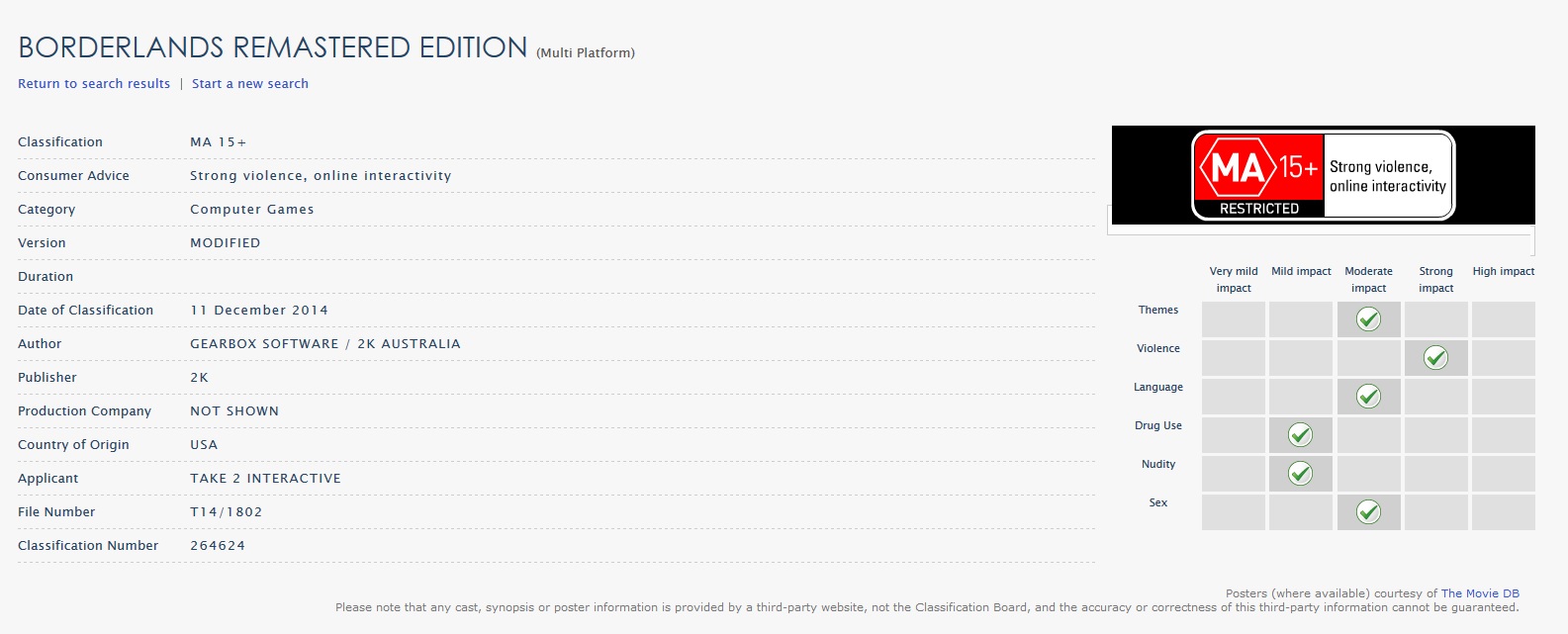This screenshot has height=634, width=1568.
Task: Click the Violence strong impact checkmark
Action: 1435,358
